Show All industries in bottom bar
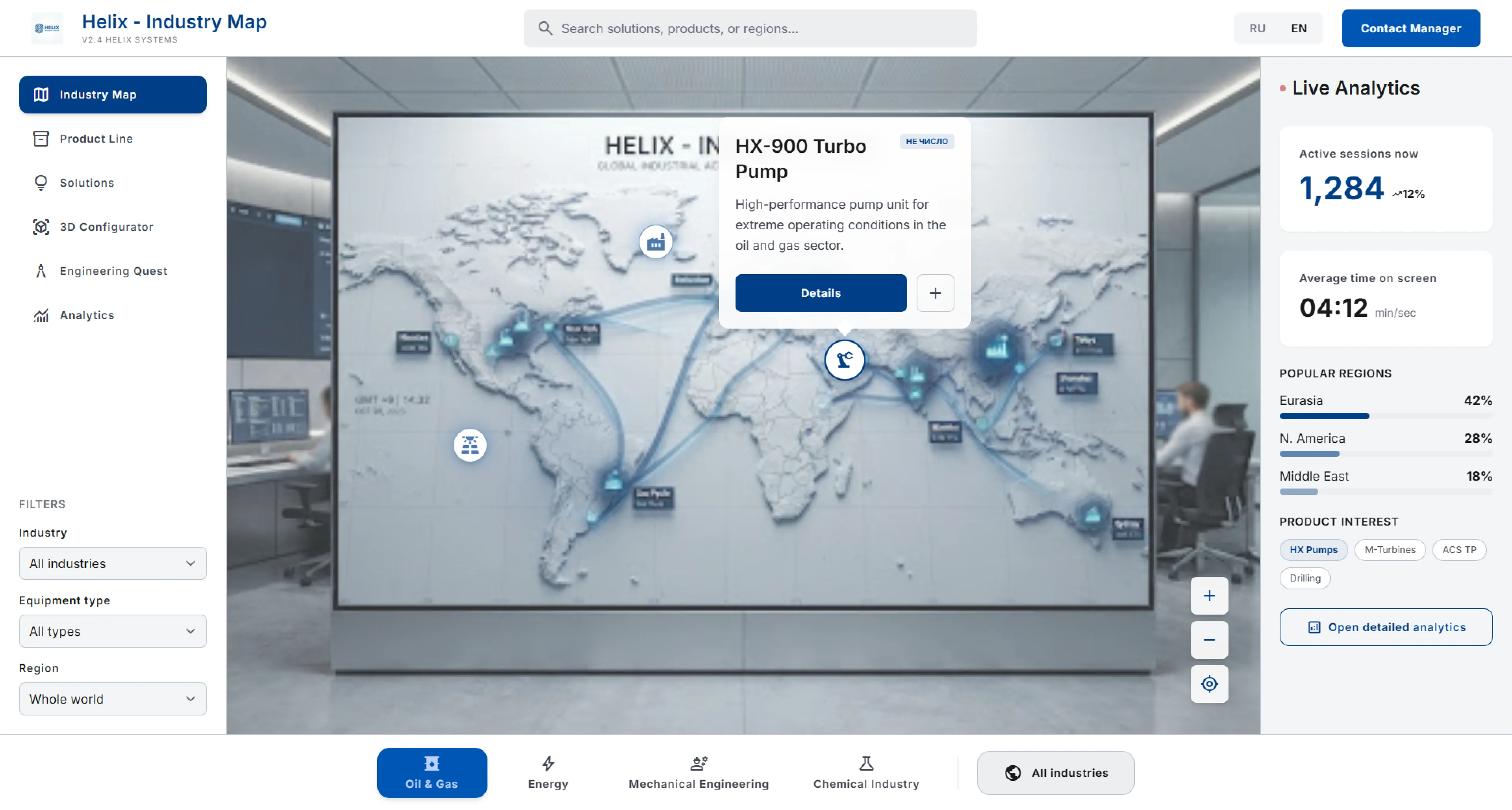 coord(1055,773)
